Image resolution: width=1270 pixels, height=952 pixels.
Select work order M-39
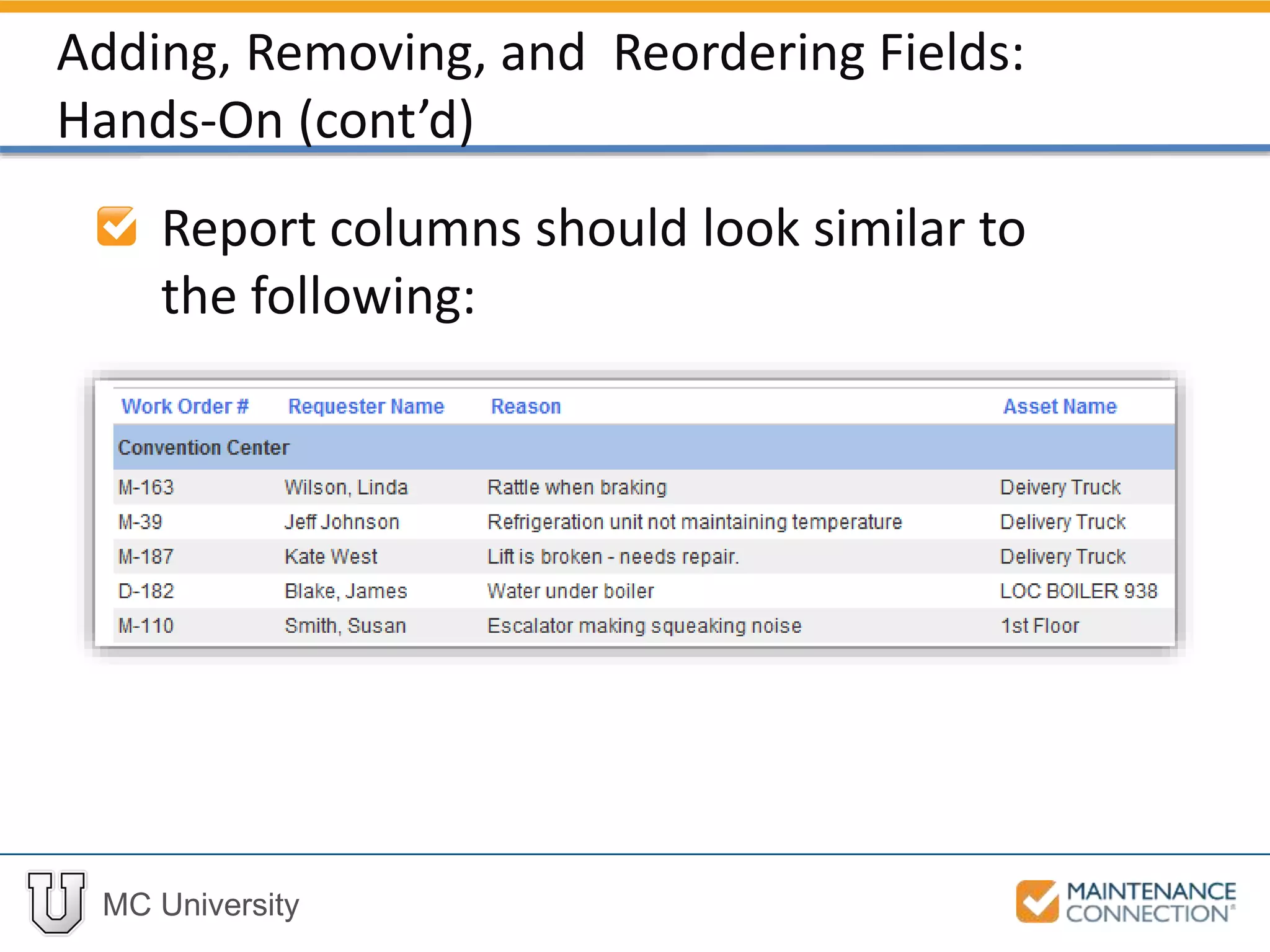point(140,522)
